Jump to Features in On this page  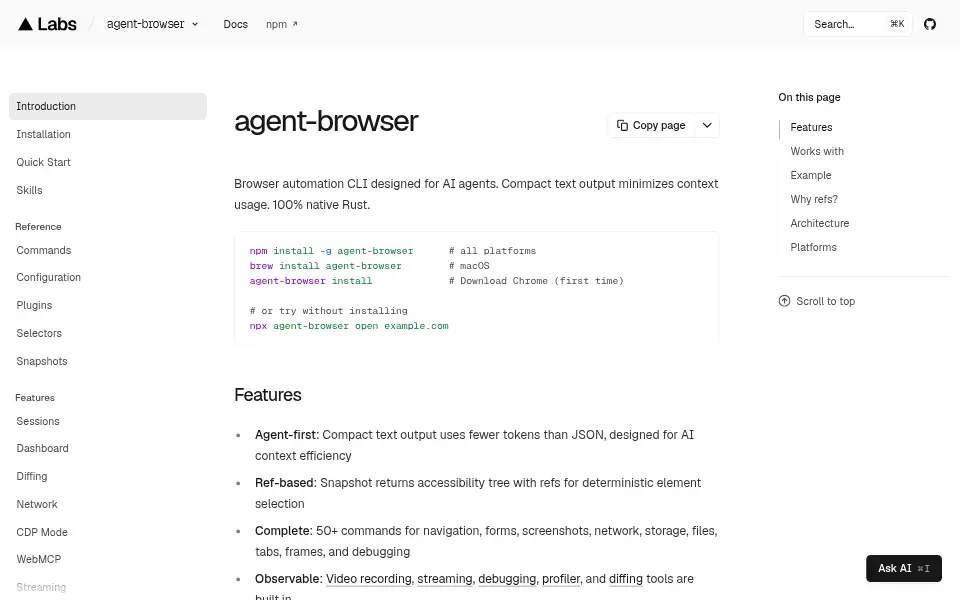[811, 127]
